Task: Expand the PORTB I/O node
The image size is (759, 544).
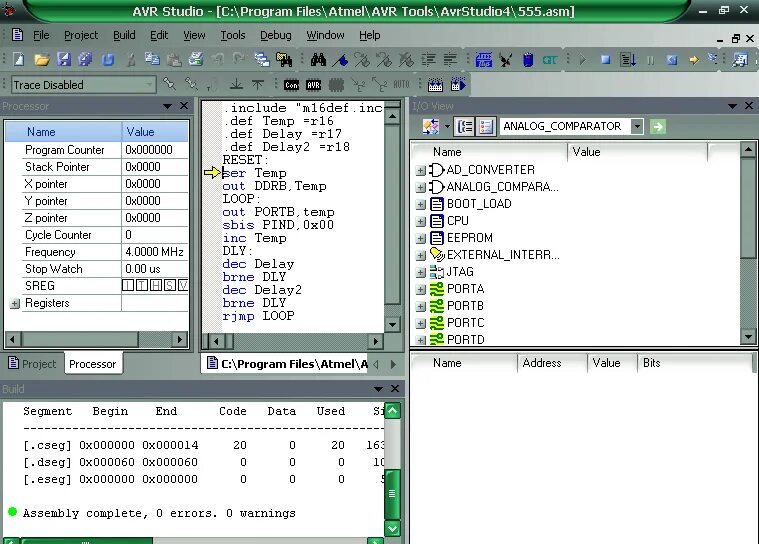Action: 421,306
